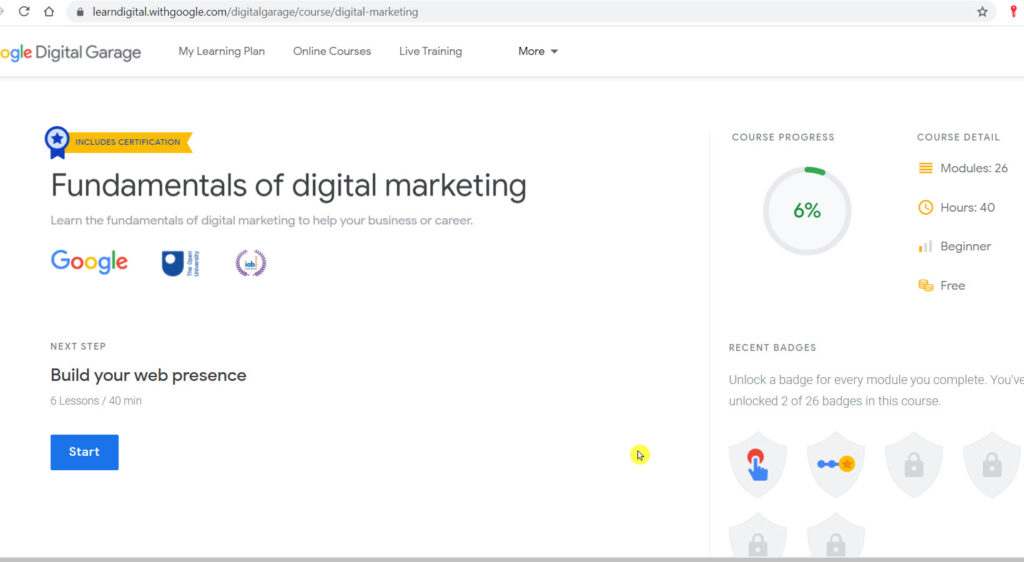Viewport: 1024px width, 562px height.
Task: Click the Google logo under course title
Action: 89,262
